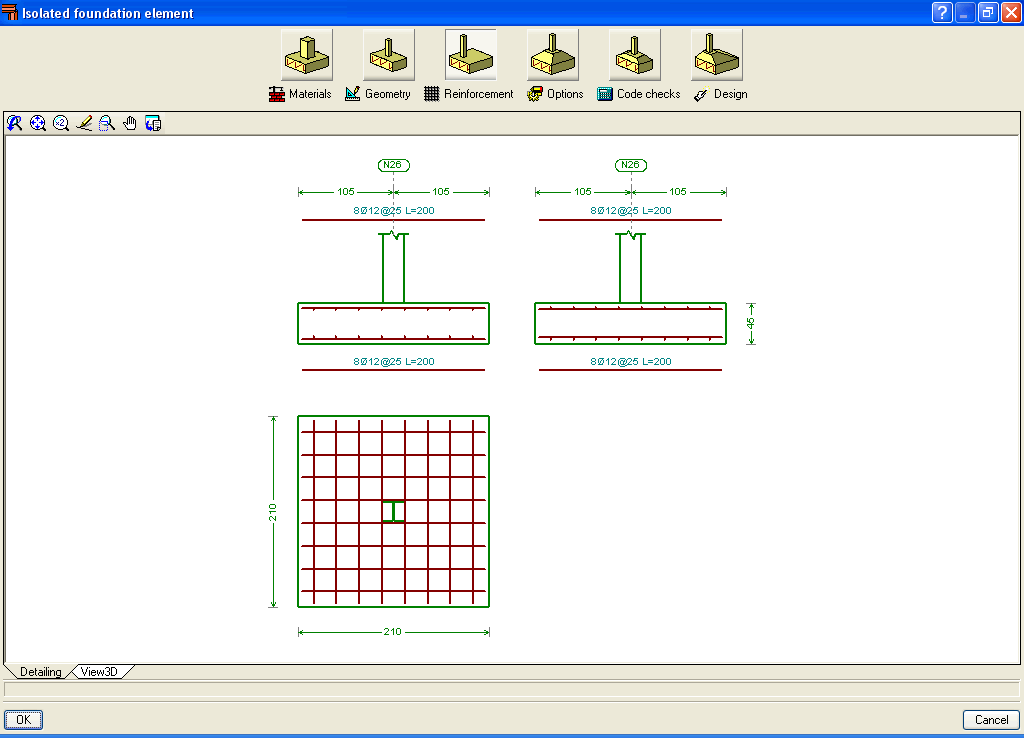1024x738 pixels.
Task: Click the redraw pencil icon
Action: [84, 123]
